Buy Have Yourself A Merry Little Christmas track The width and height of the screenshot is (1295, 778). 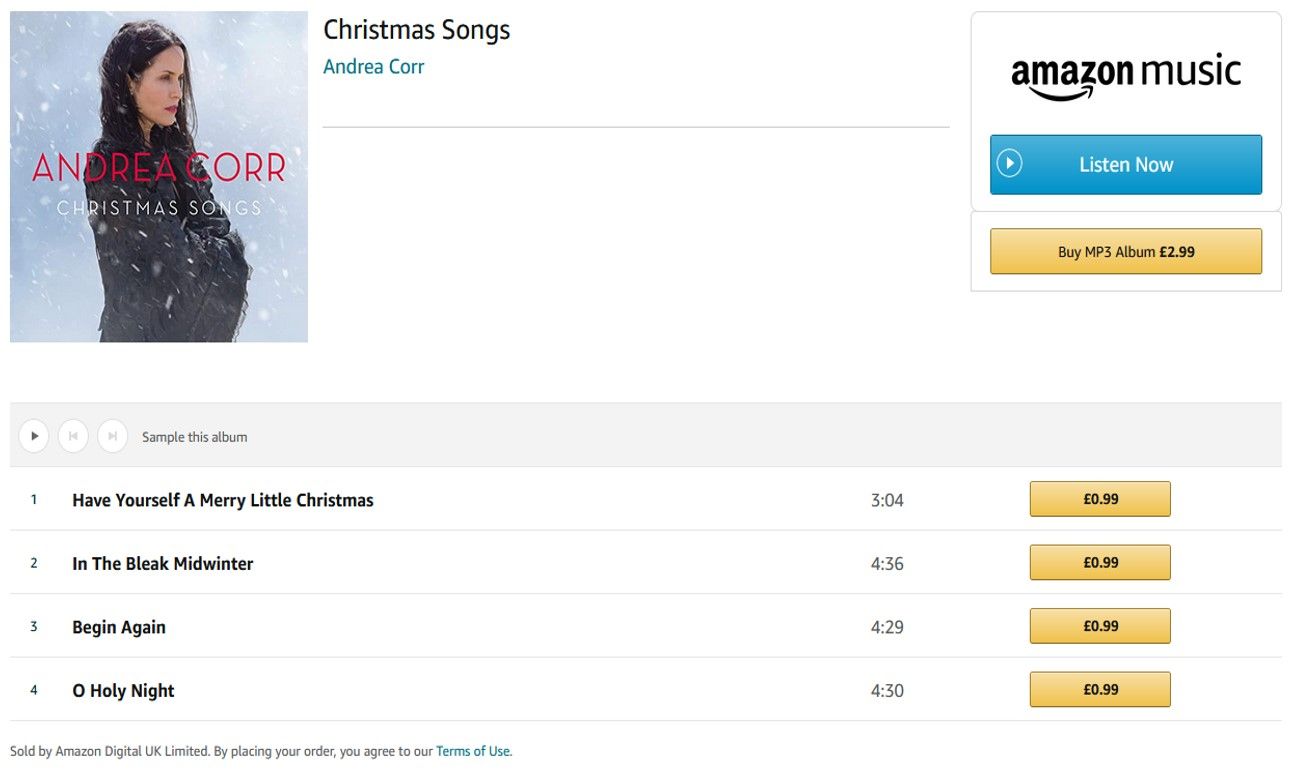1100,499
